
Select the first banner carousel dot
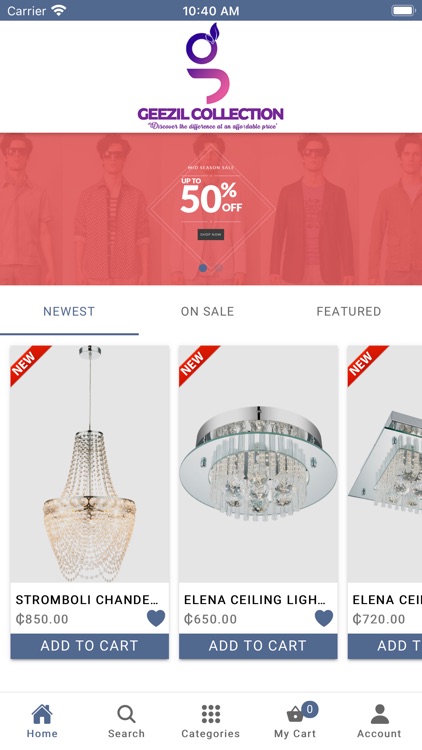(203, 268)
